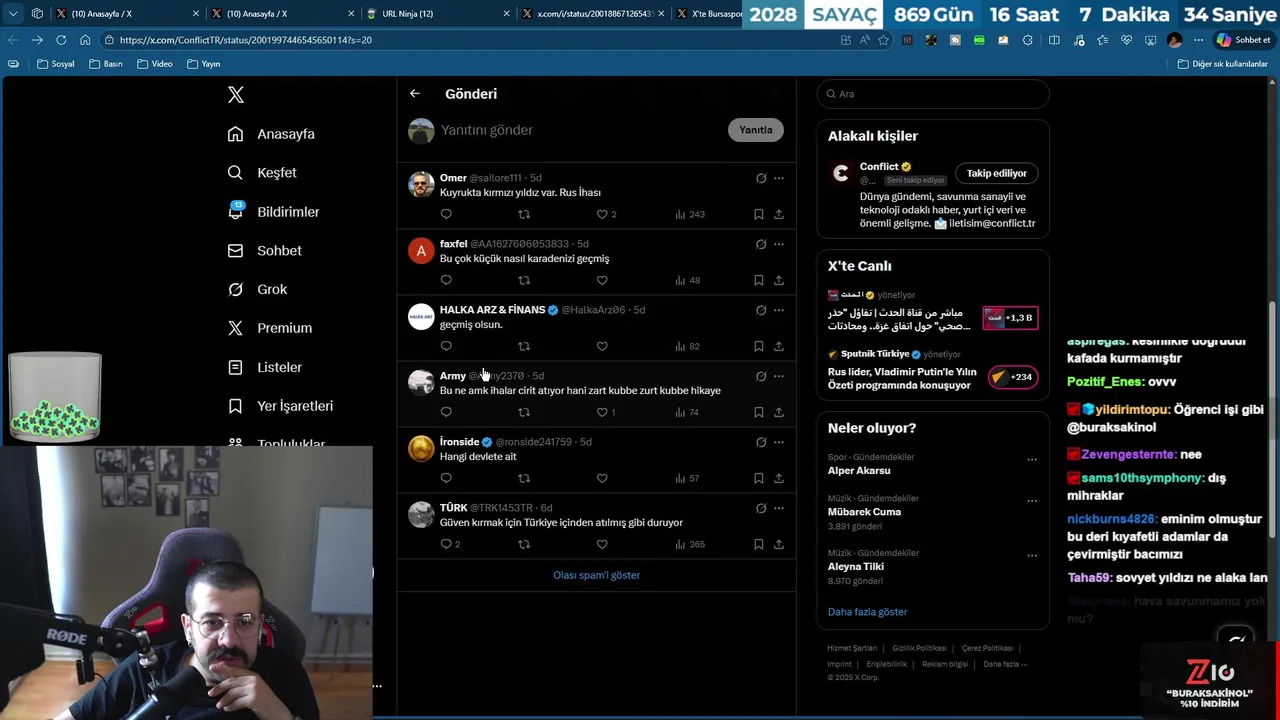Open Daha fazla göster under trends

[x=867, y=612]
